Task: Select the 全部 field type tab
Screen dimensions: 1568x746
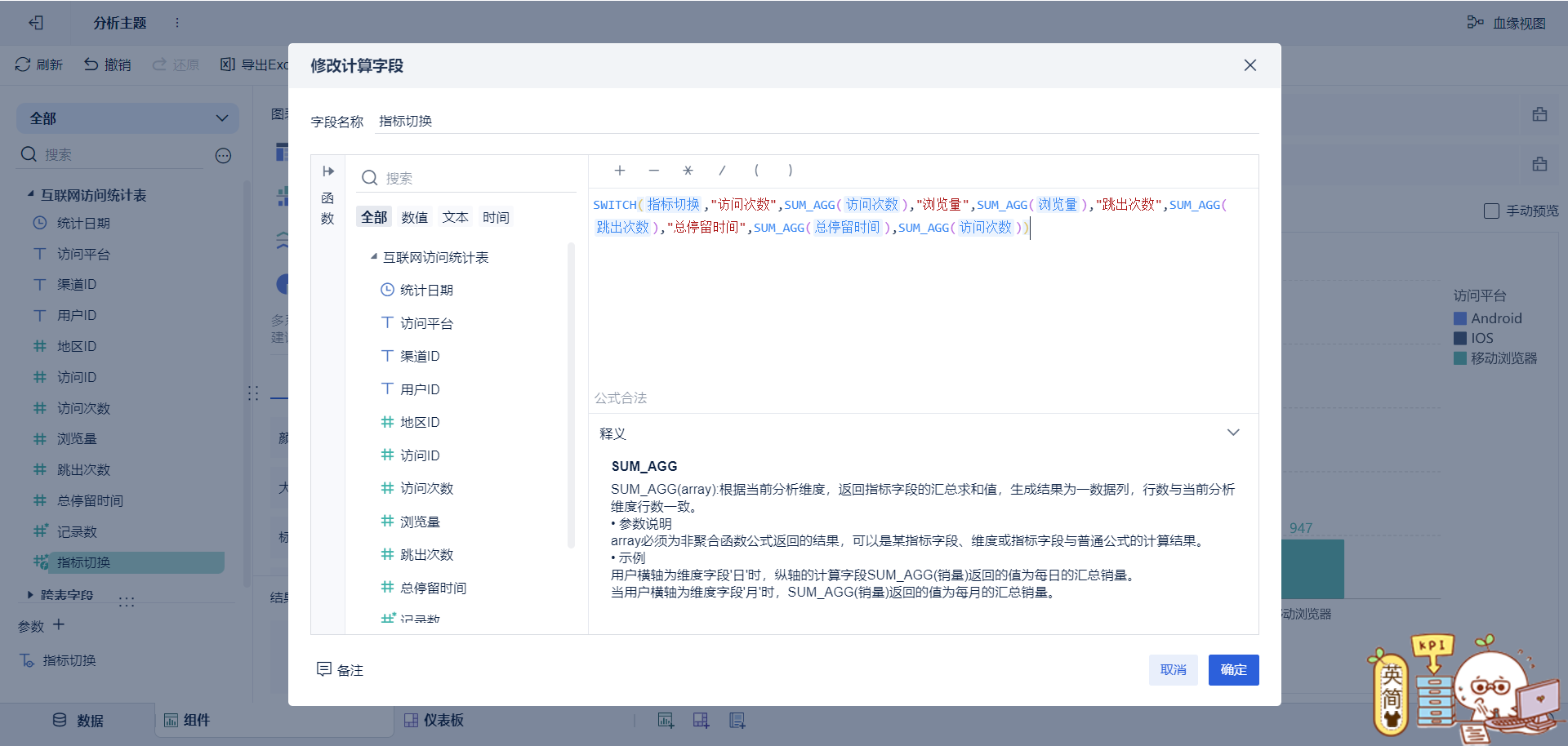Action: (x=374, y=217)
